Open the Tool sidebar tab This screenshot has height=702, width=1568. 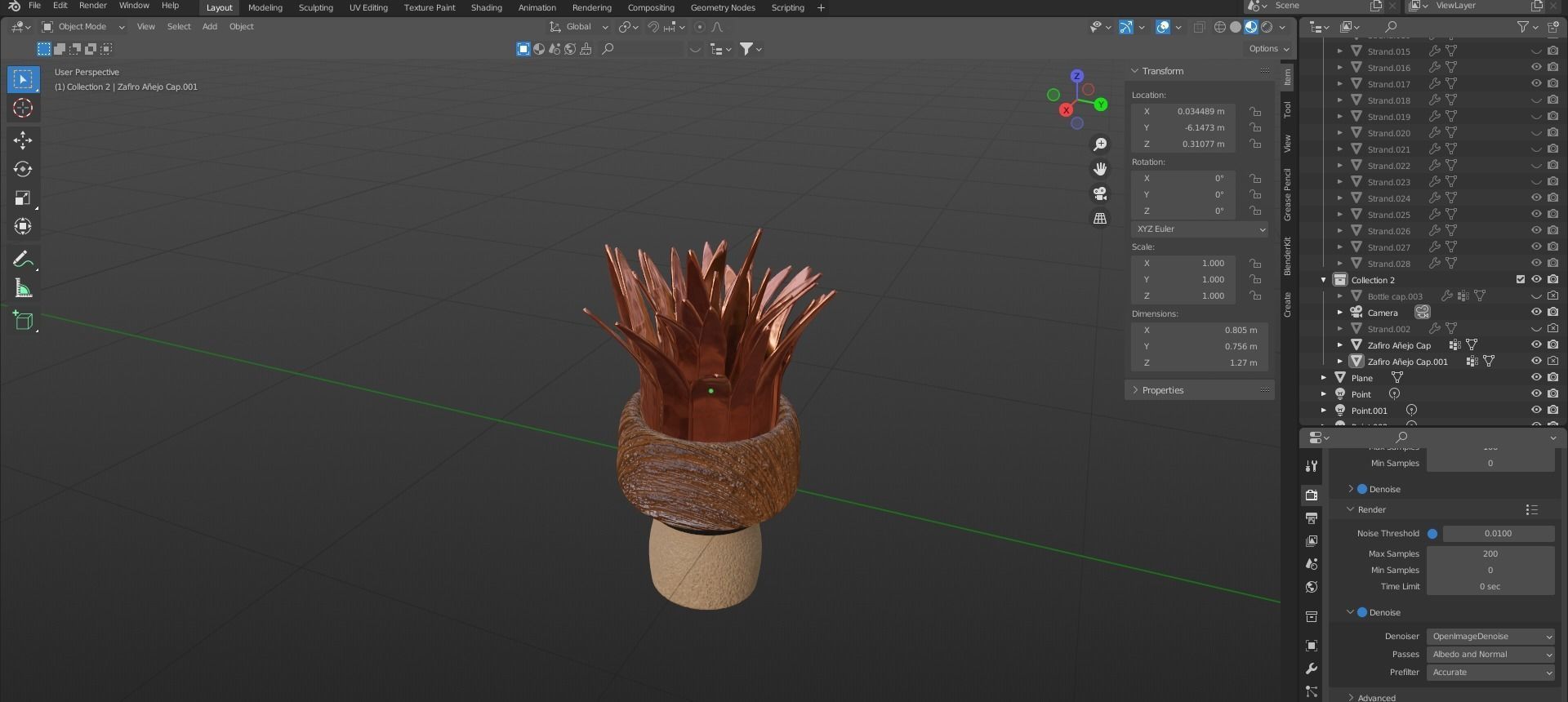[x=1287, y=109]
